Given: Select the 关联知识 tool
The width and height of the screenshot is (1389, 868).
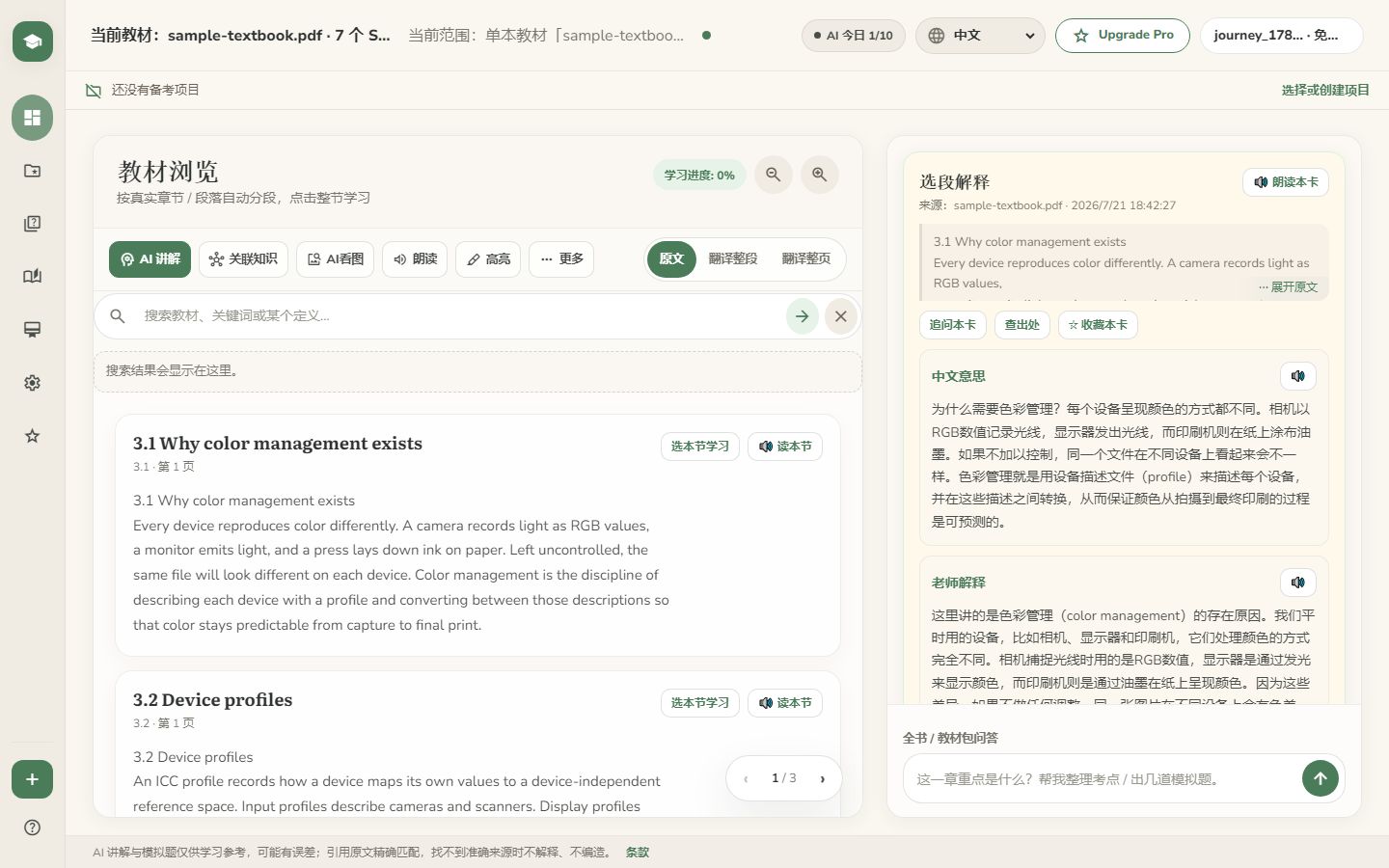Looking at the screenshot, I should [243, 259].
